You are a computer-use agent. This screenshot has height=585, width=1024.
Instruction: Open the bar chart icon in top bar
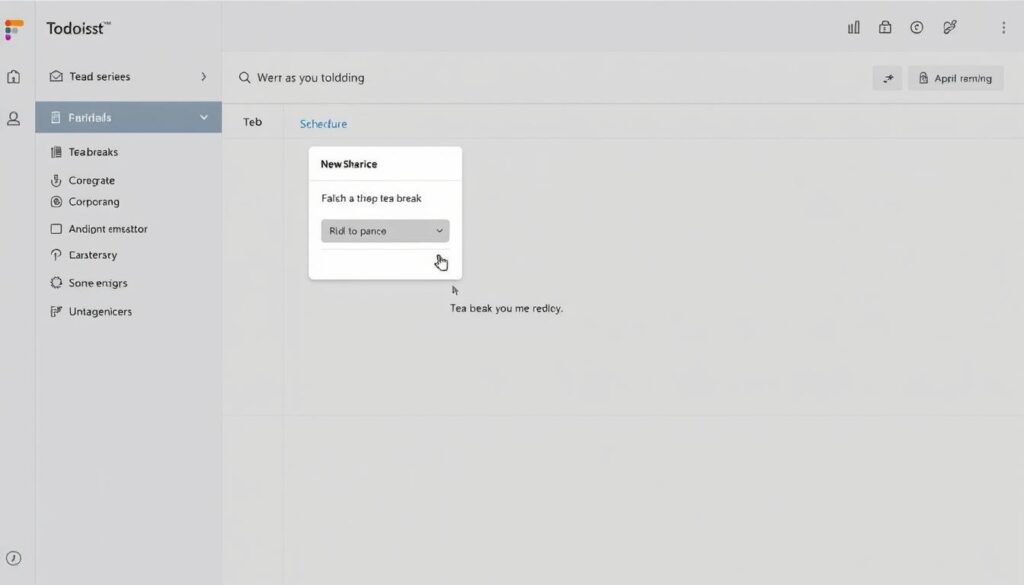854,28
